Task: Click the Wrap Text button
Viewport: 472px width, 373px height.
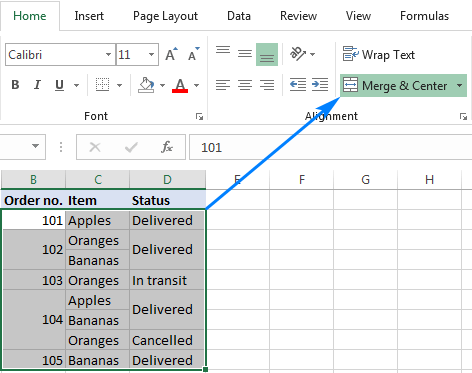Action: 379,54
